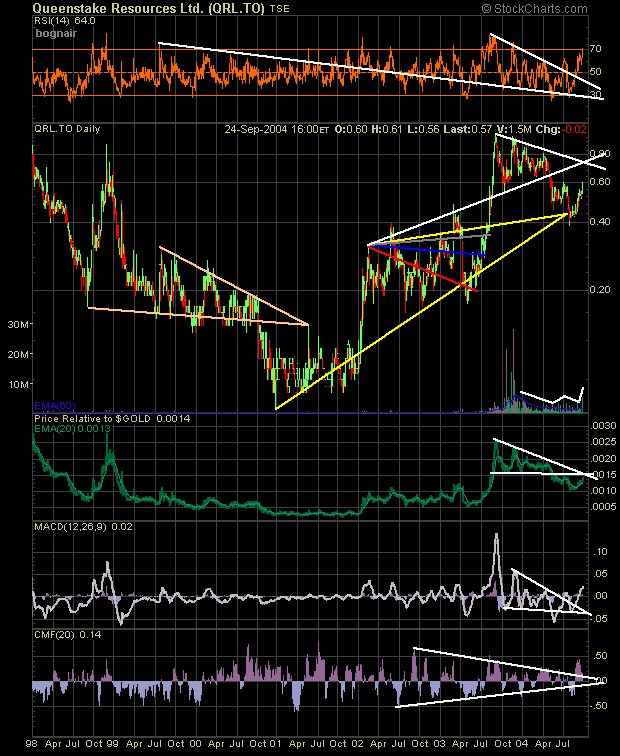Click the 'CMF(20) 0.14' label
The image size is (620, 756).
[67, 635]
